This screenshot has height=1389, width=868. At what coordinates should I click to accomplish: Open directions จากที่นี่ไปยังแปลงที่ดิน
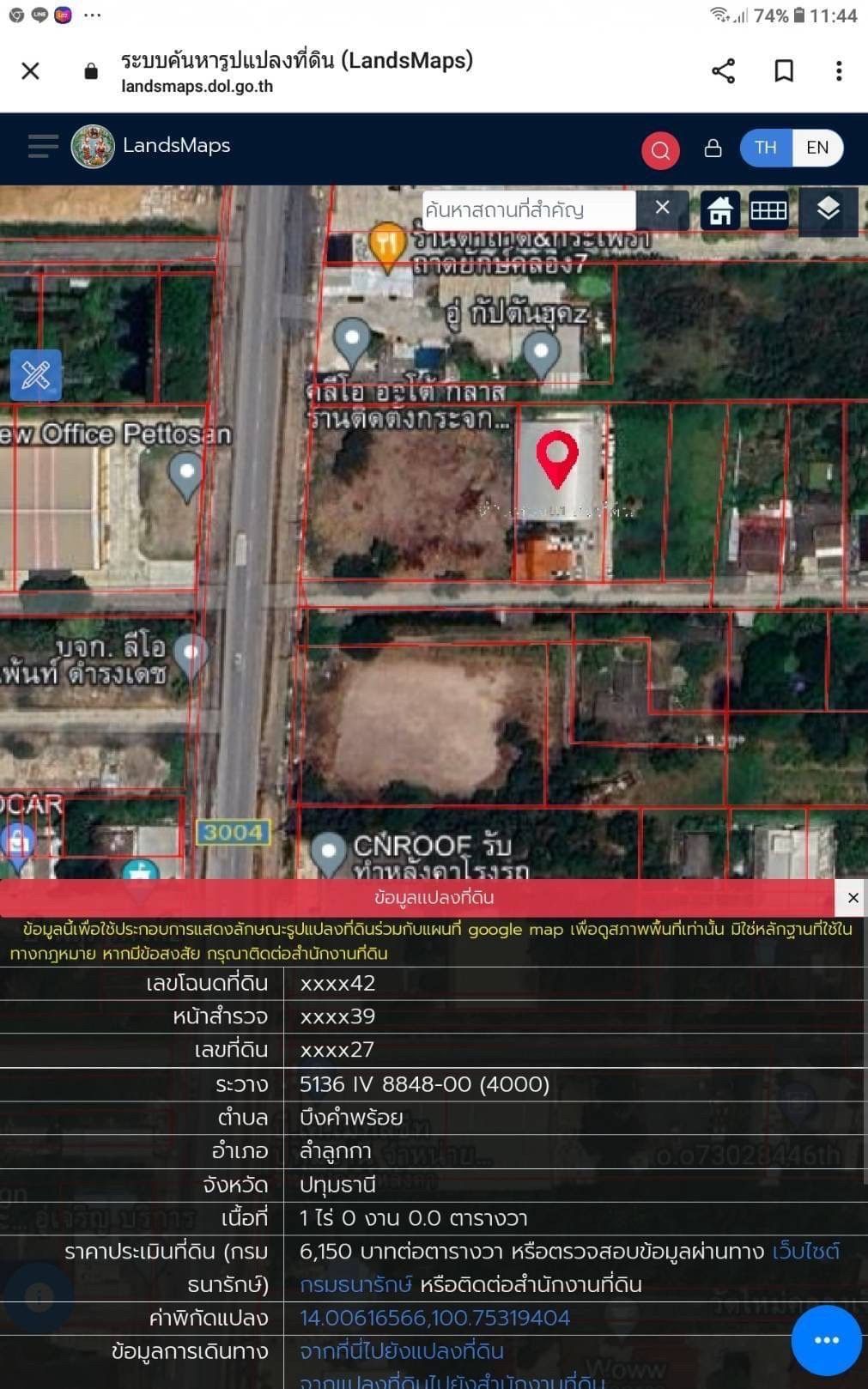coord(401,1351)
